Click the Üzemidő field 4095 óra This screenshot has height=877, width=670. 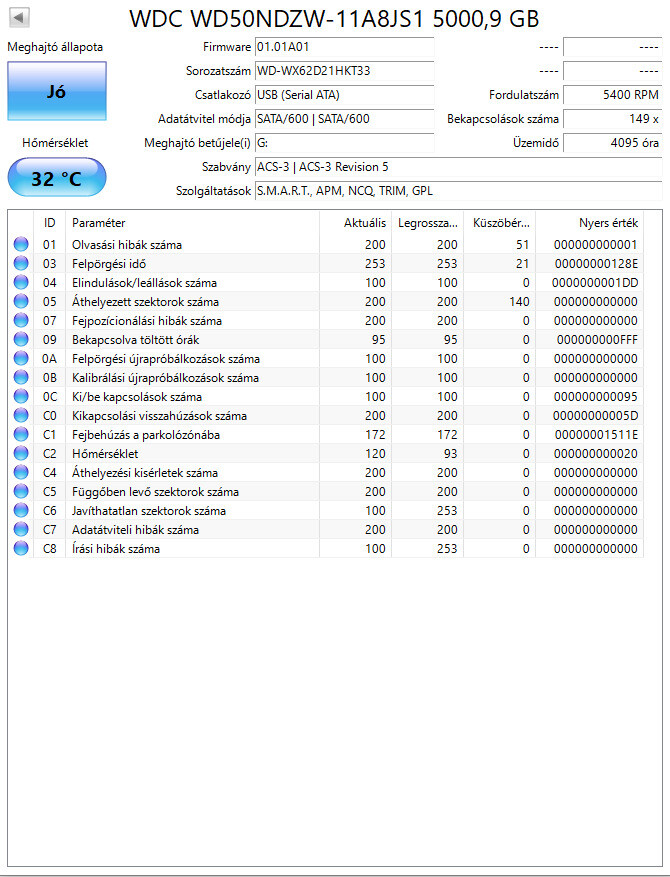pyautogui.click(x=612, y=143)
